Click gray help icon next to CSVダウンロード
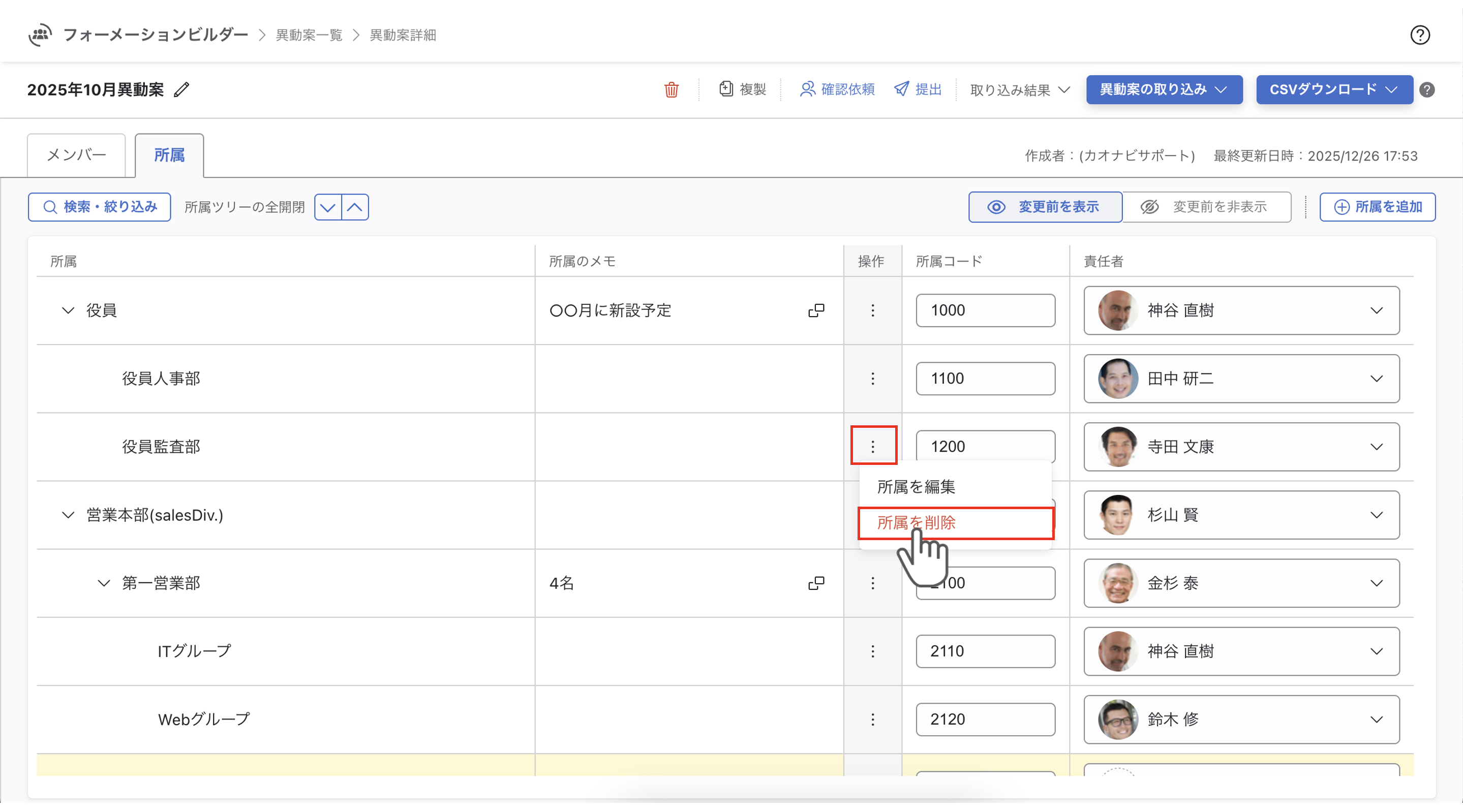 [x=1426, y=90]
